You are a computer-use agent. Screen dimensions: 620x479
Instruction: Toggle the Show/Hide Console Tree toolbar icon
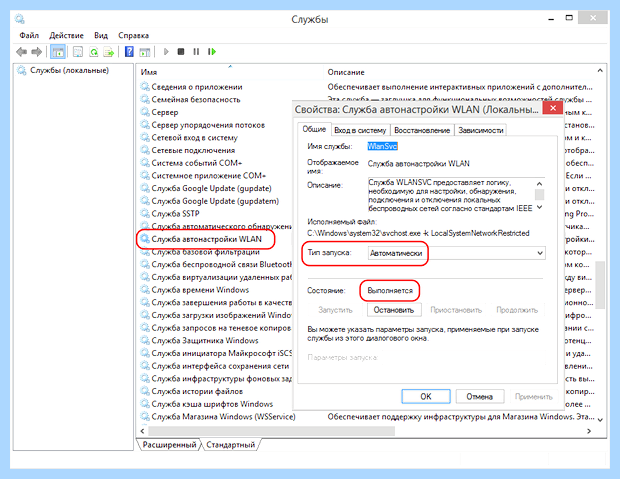(58, 51)
